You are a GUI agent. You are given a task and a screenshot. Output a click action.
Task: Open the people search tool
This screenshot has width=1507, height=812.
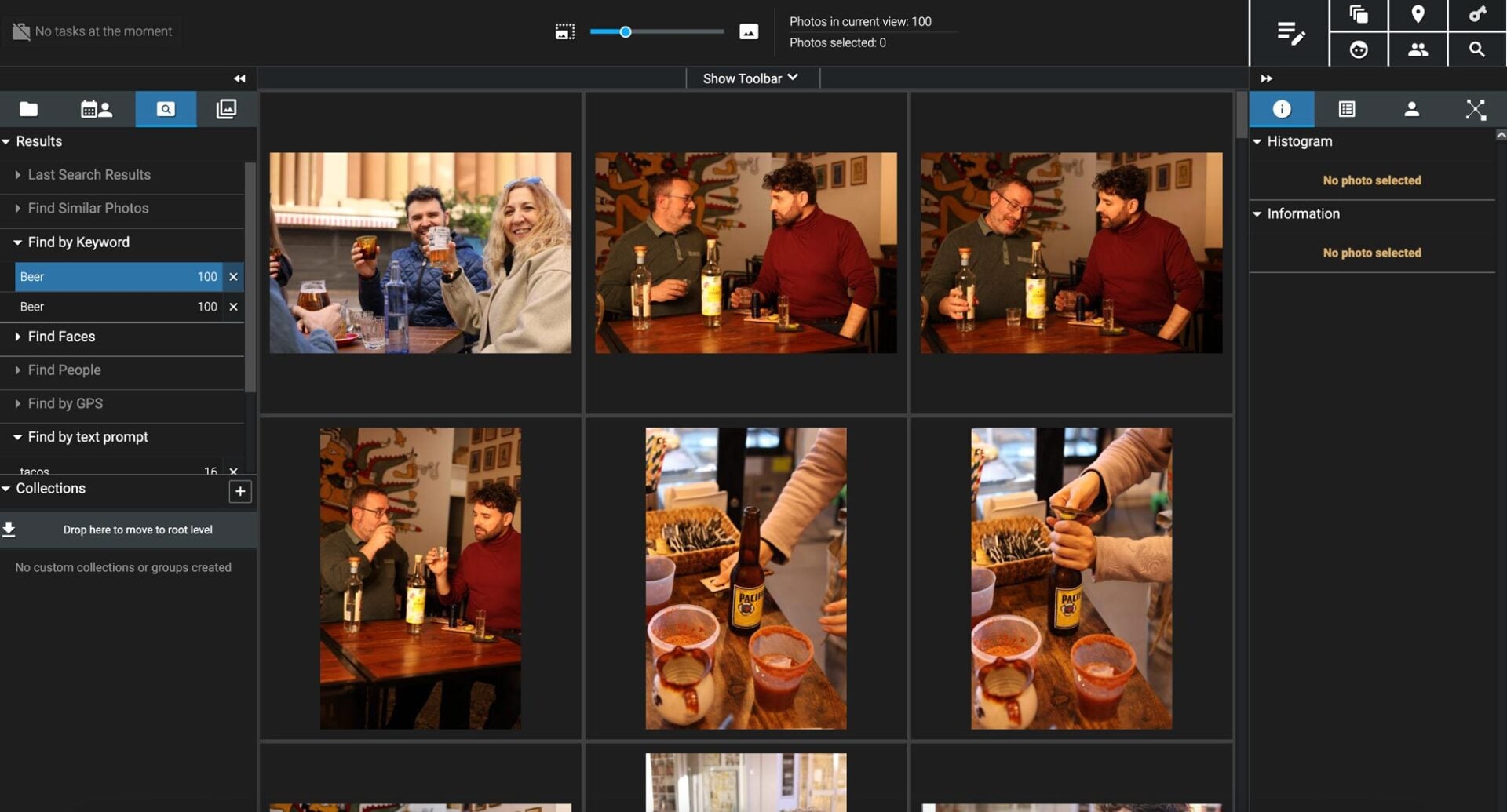coord(1418,49)
